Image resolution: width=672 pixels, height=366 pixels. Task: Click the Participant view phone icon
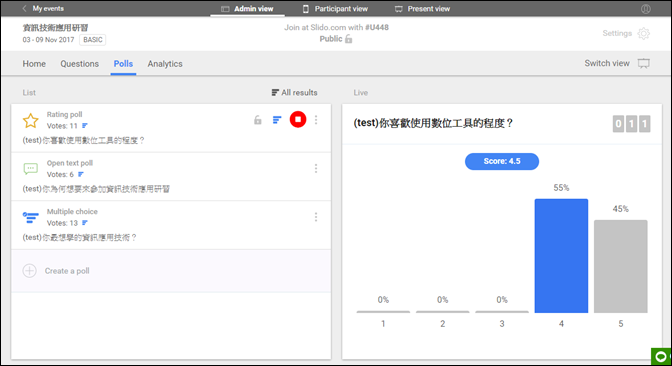pyautogui.click(x=306, y=9)
